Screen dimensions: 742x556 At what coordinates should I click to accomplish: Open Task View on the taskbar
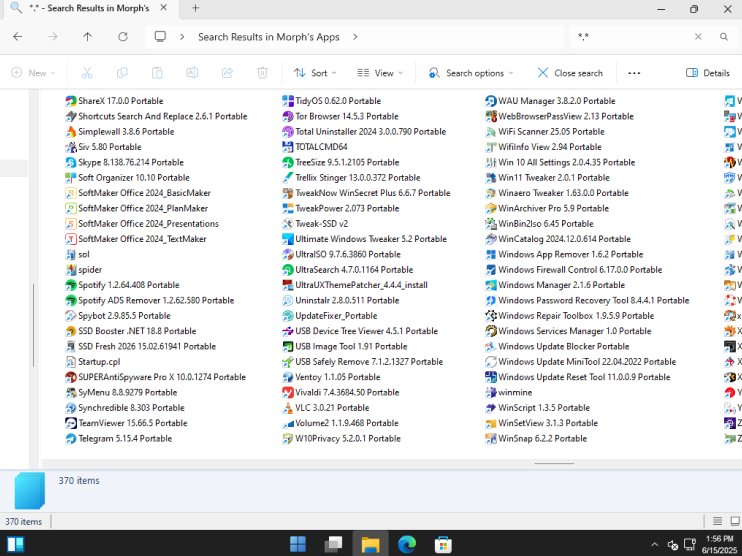pos(333,544)
